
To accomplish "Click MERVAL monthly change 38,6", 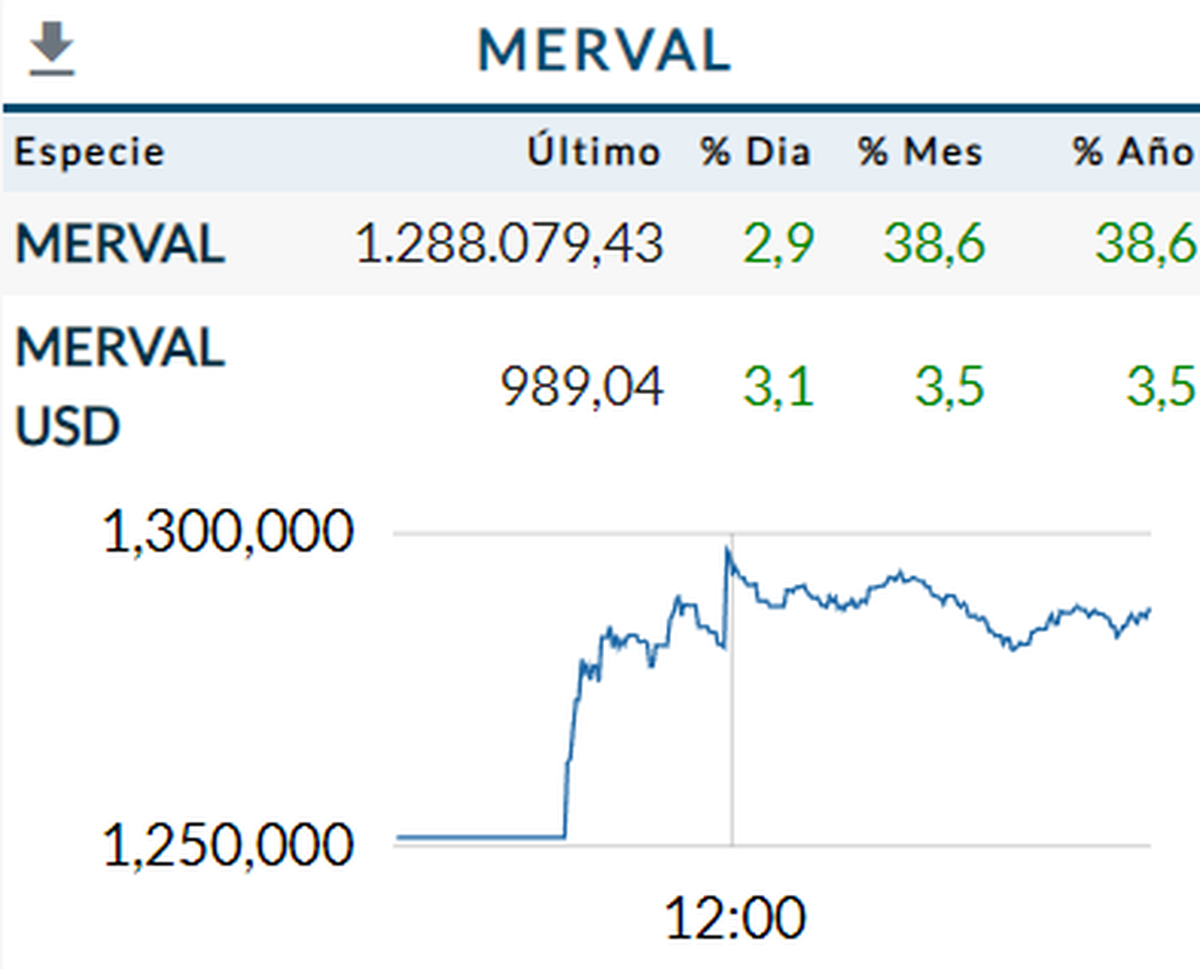I will pos(935,243).
